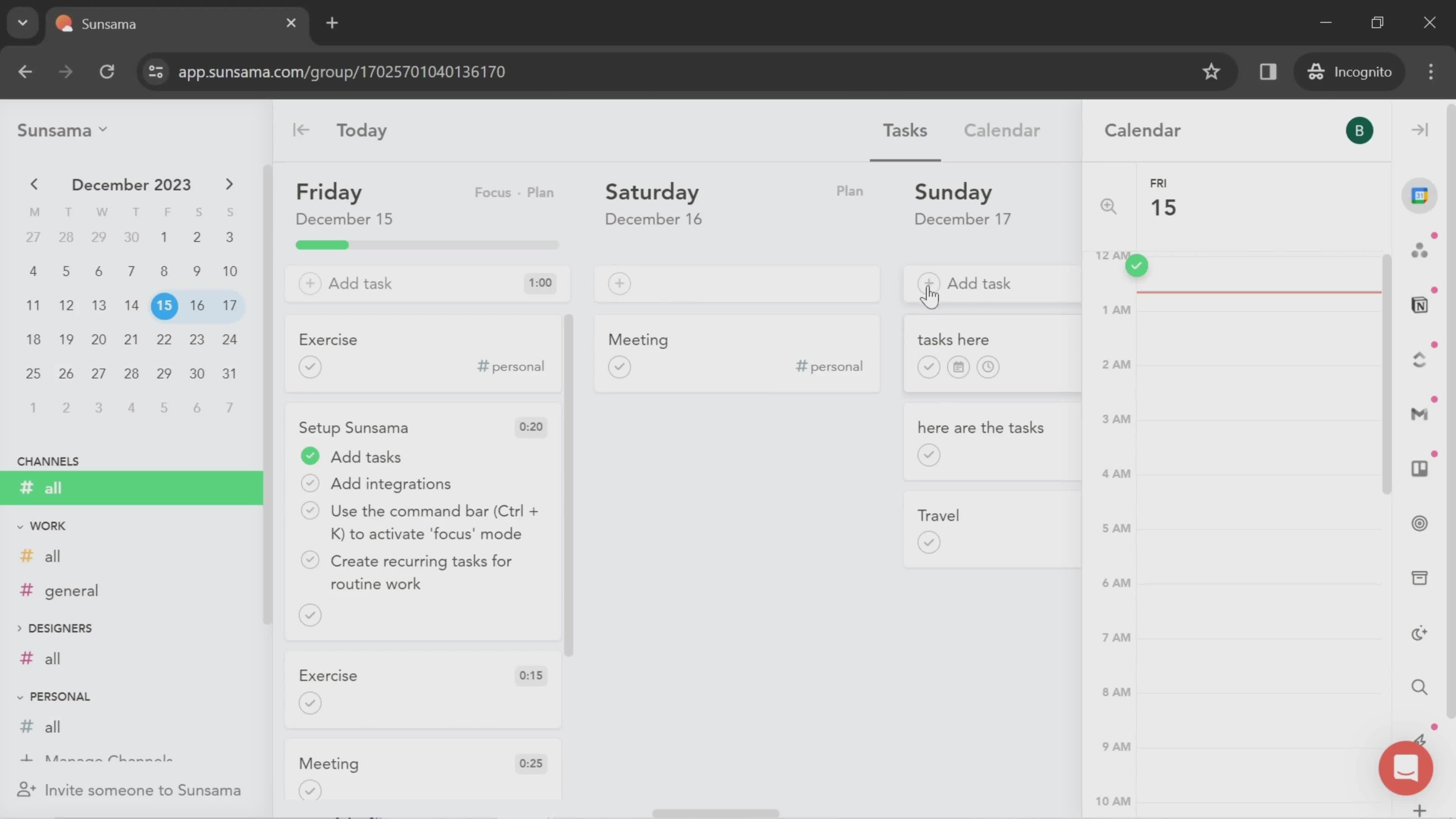Click the Today button
The height and width of the screenshot is (819, 1456).
[362, 130]
